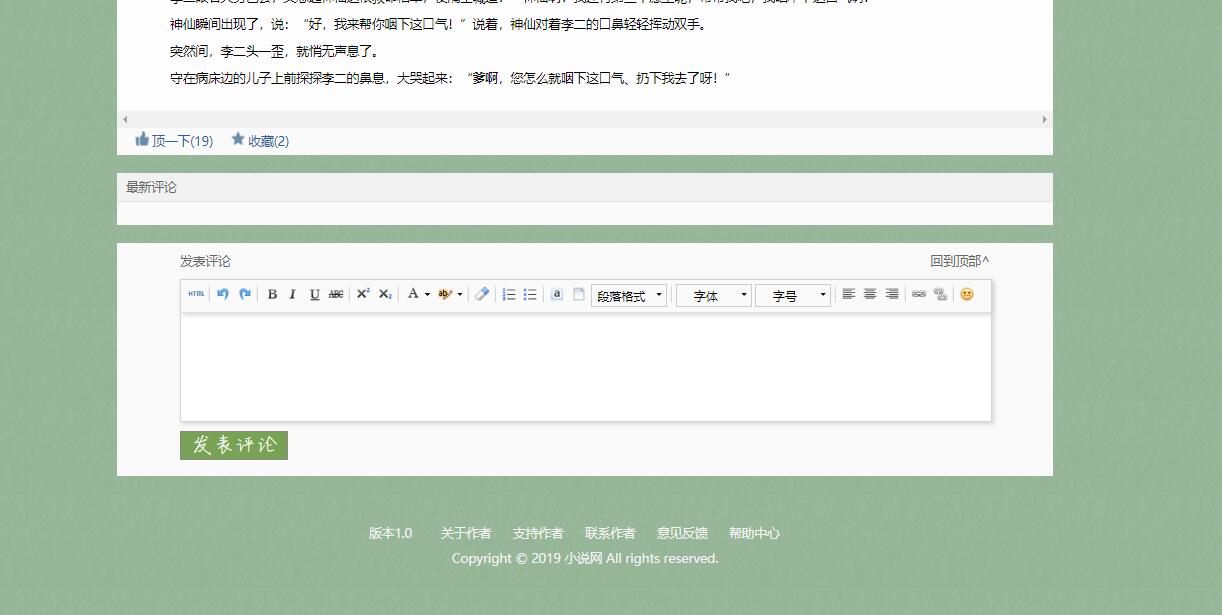
Task: Insert a smiley emoticon
Action: point(968,294)
